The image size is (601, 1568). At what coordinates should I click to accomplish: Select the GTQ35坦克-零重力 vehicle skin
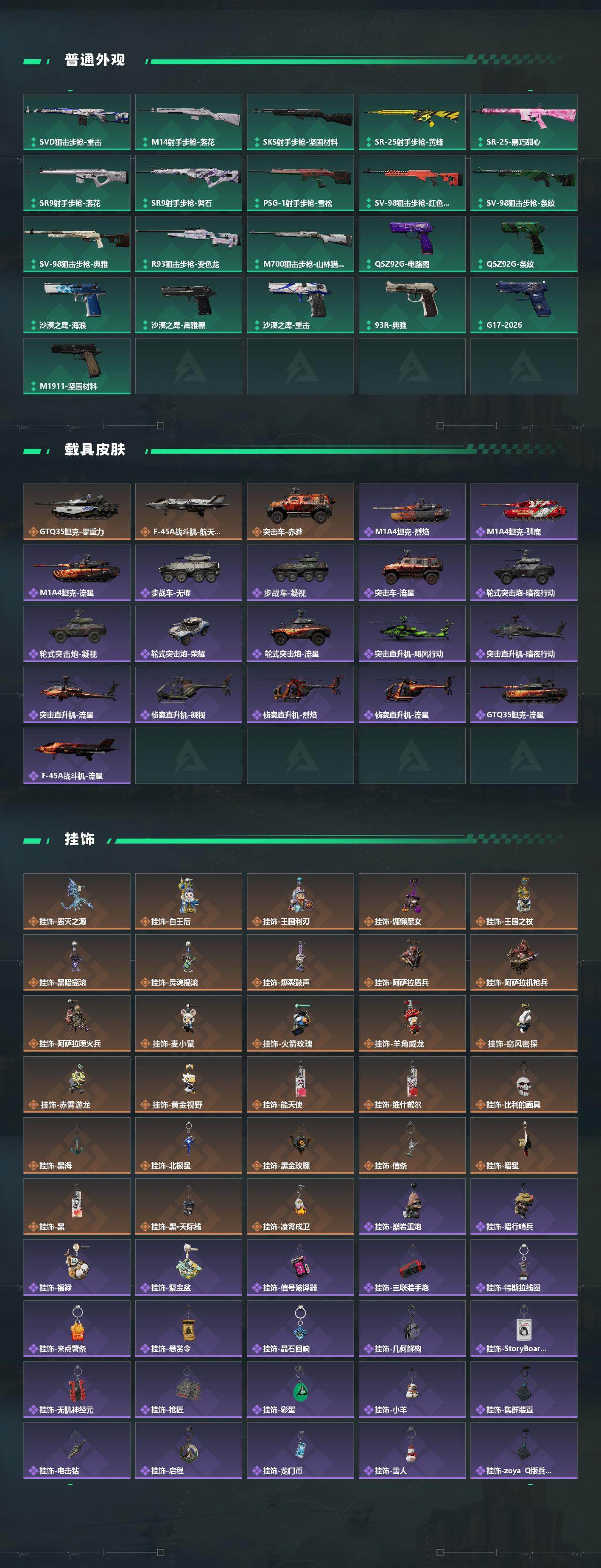pyautogui.click(x=77, y=511)
